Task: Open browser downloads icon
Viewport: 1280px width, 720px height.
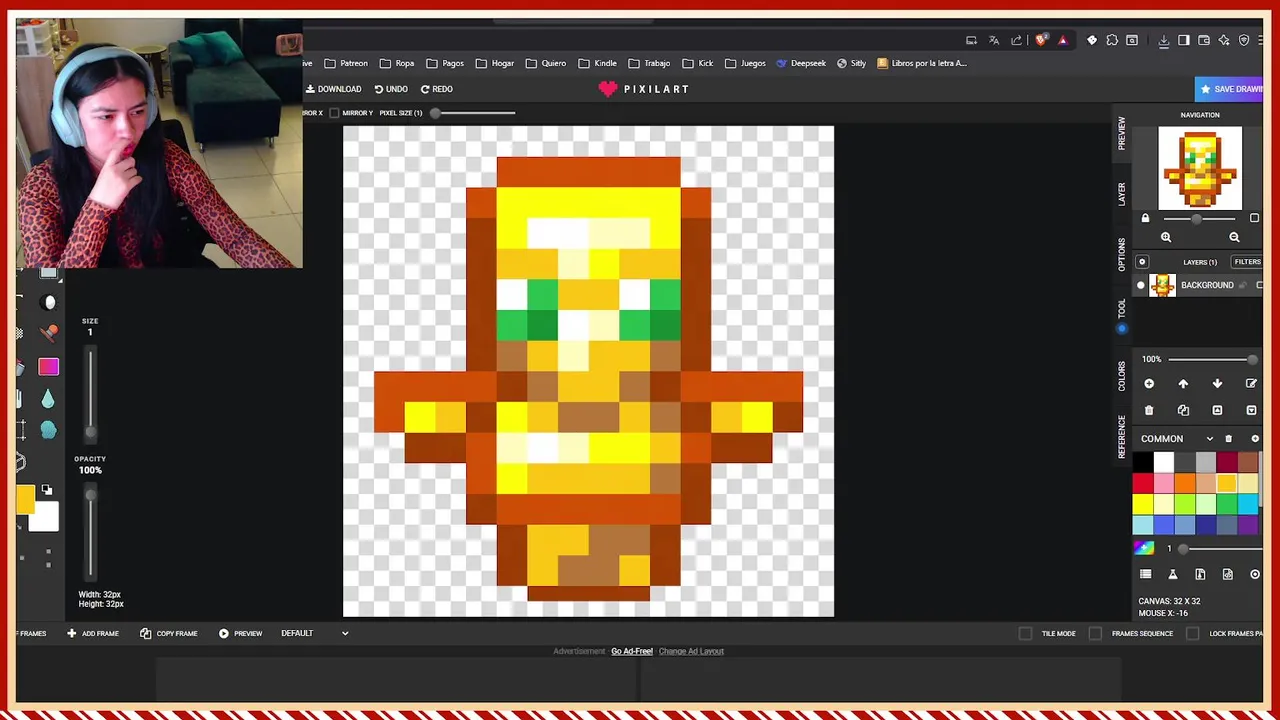Action: coord(1164,40)
